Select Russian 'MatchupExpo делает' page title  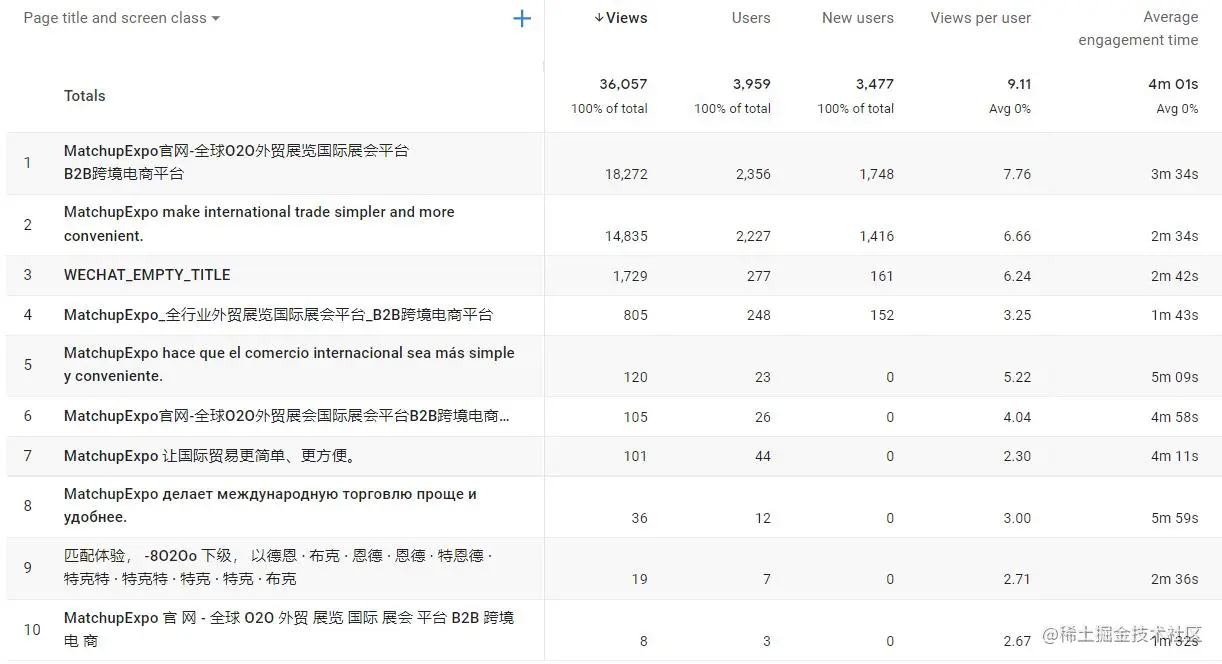click(x=270, y=505)
